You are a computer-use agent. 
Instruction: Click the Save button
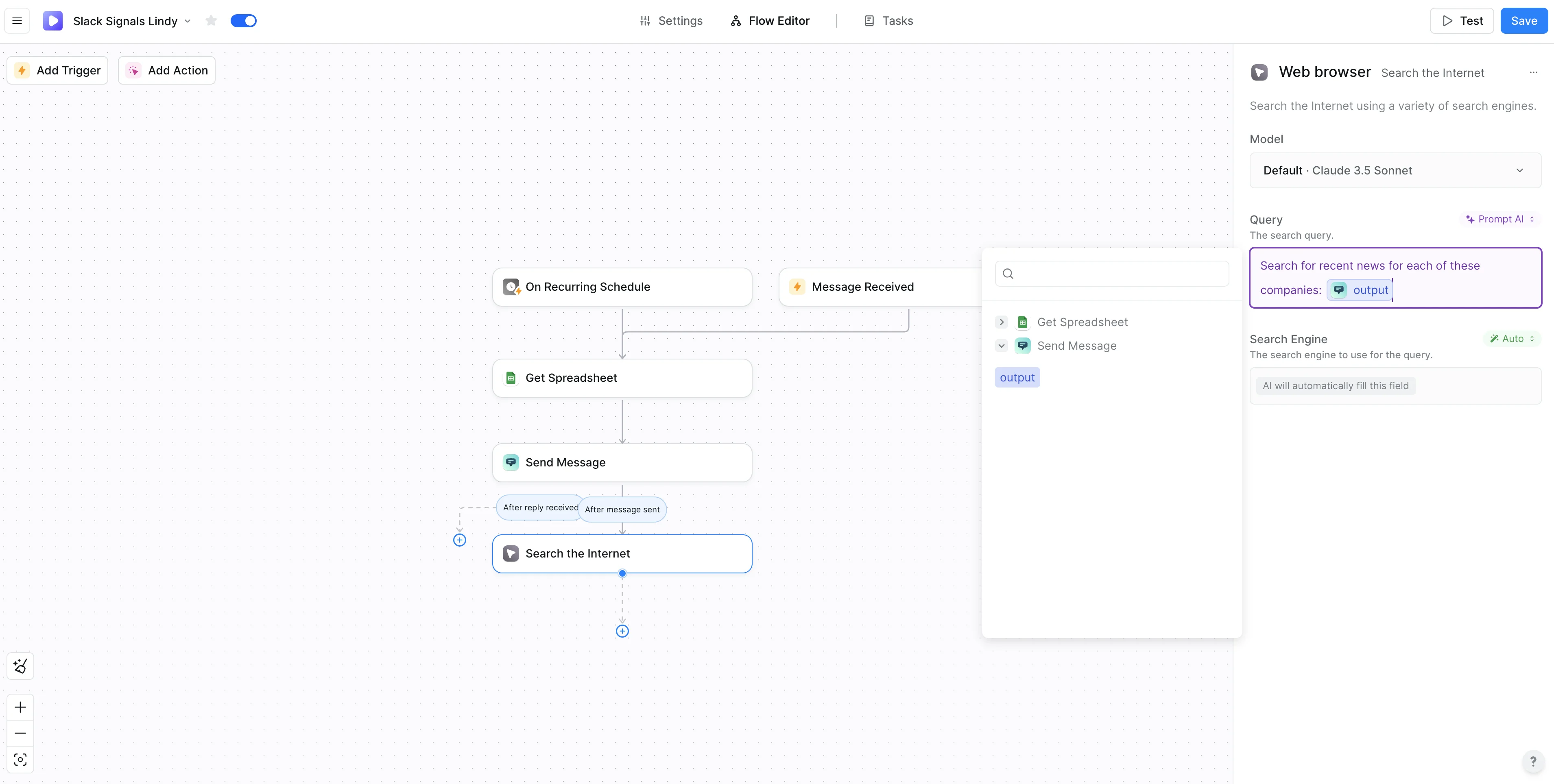coord(1523,21)
